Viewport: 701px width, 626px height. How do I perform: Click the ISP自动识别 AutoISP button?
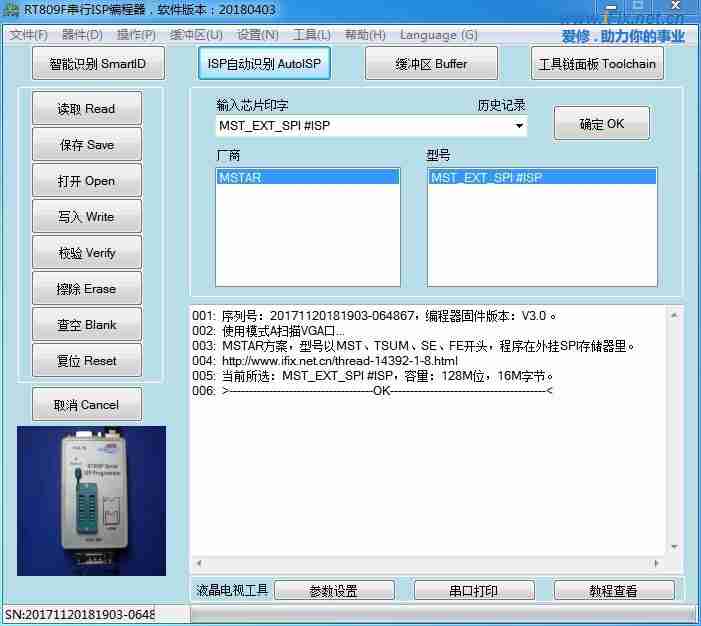tap(264, 64)
